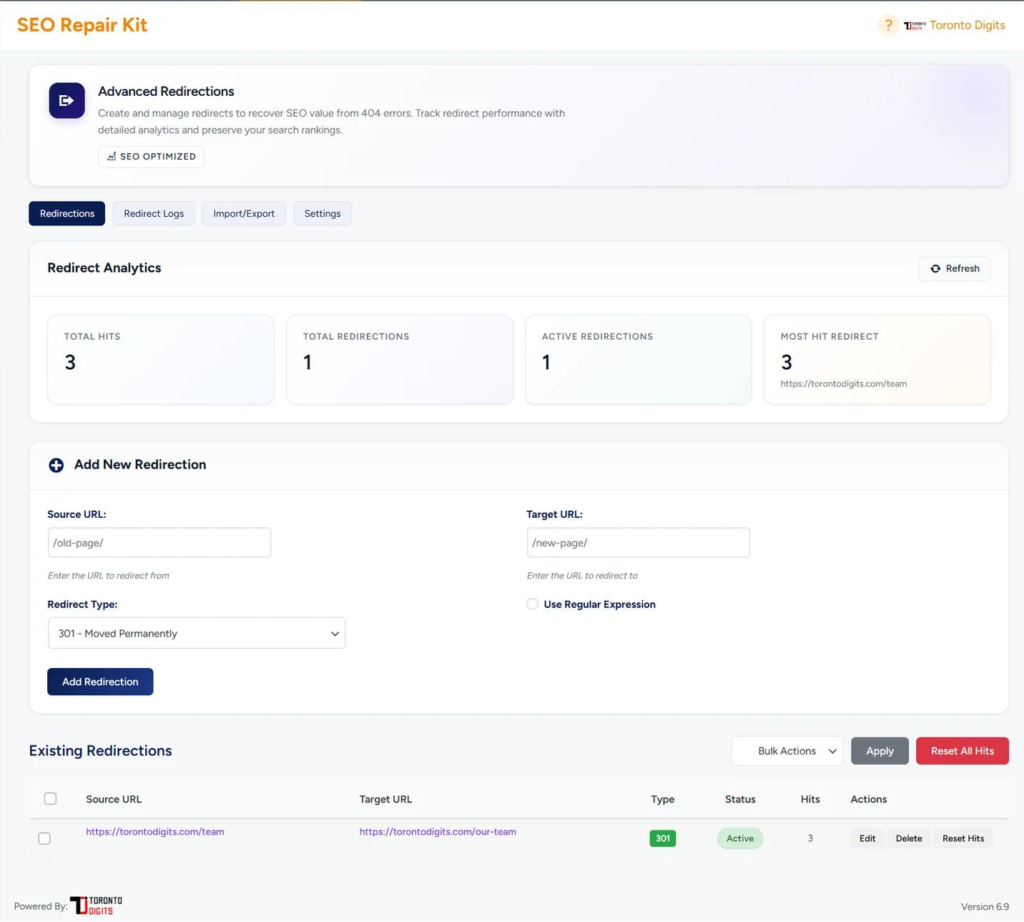Click the plus icon beside Add New Redirection

(x=56, y=465)
